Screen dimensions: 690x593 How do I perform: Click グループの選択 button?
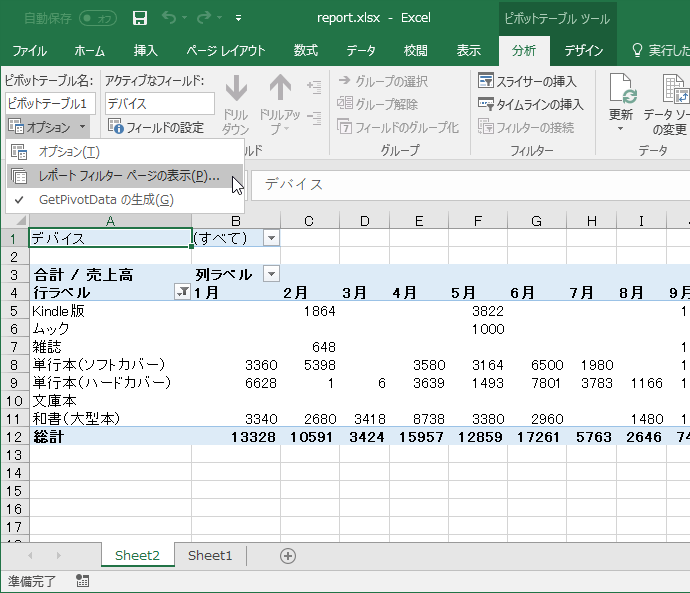tap(383, 81)
